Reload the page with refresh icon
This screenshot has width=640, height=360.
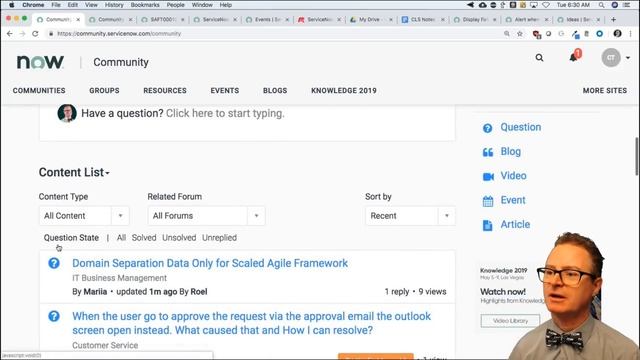coord(36,34)
